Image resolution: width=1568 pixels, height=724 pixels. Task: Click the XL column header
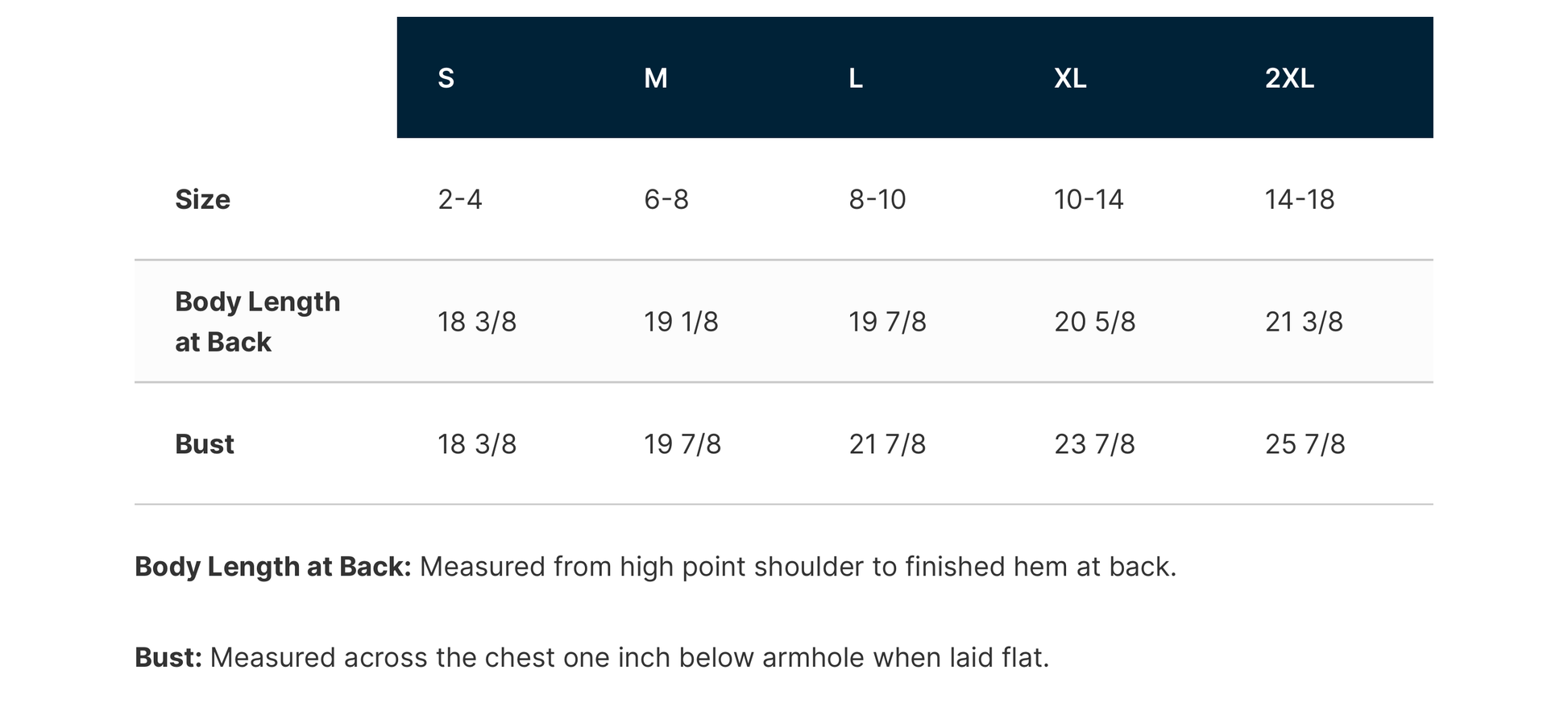click(x=1070, y=78)
